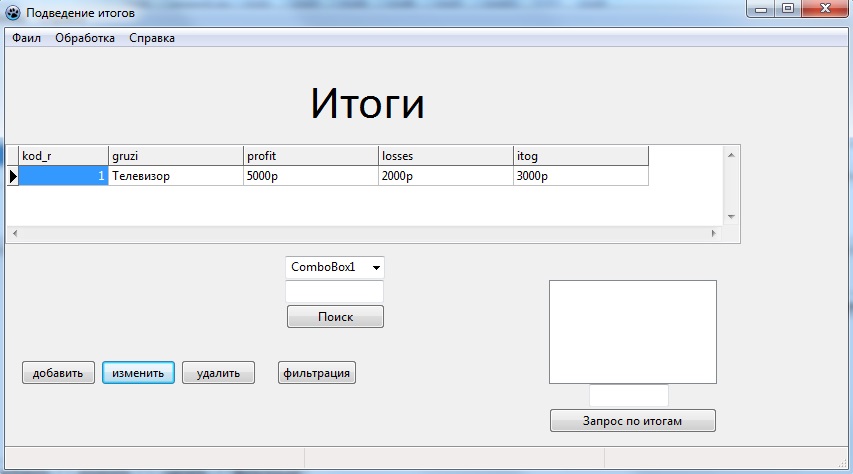The image size is (853, 474).
Task: Select the profit column header
Action: coord(311,156)
